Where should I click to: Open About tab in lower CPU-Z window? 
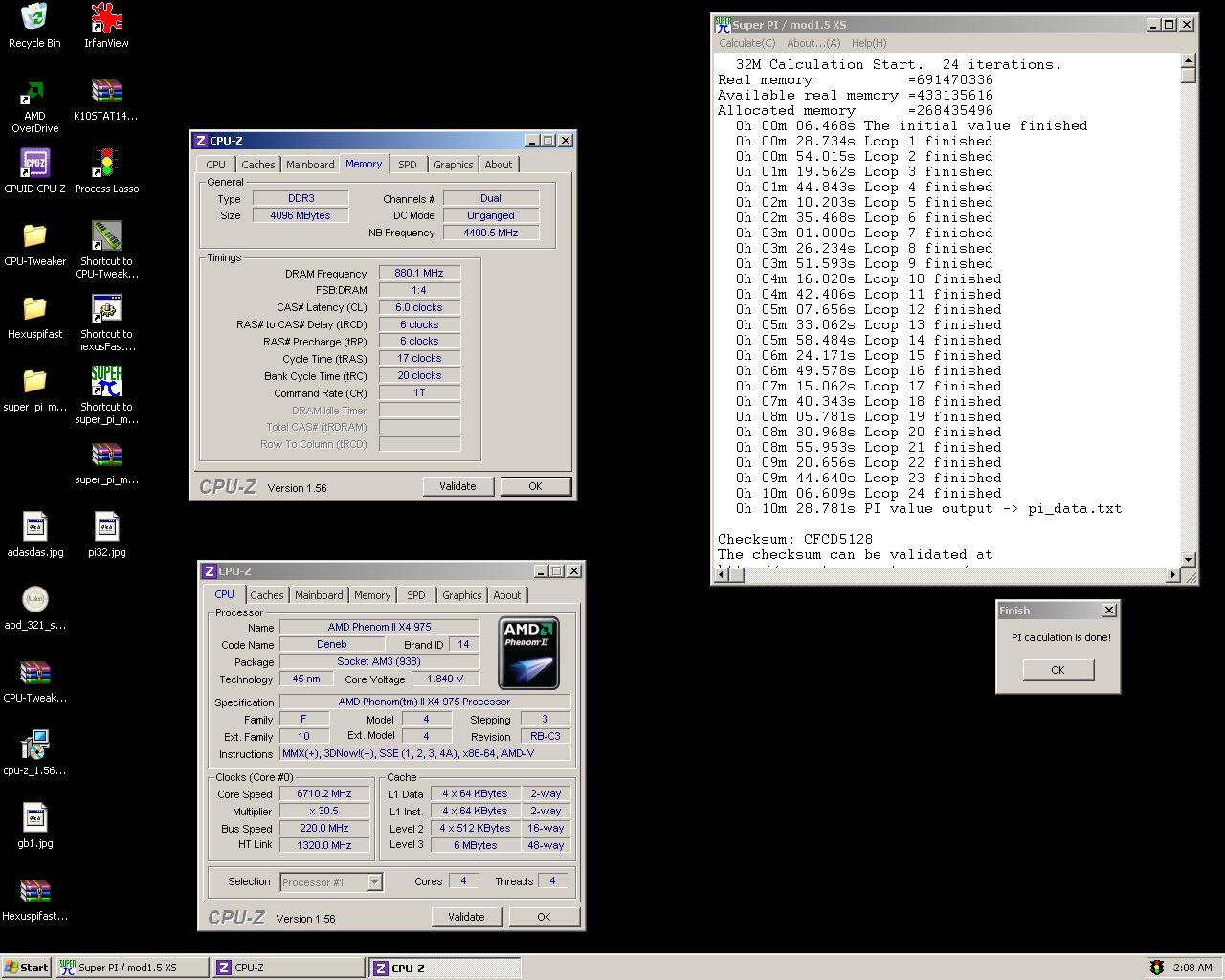[506, 595]
